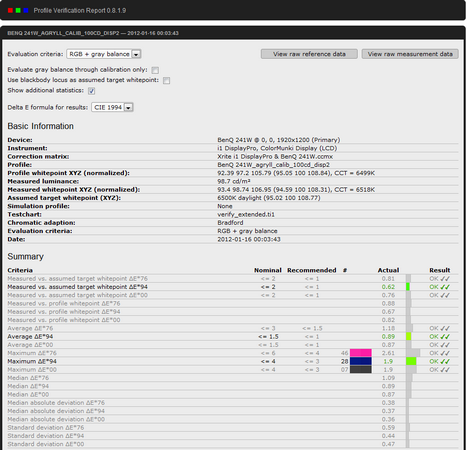Click the Nominal column header
Screen dimensions: 467x450
click(x=268, y=270)
